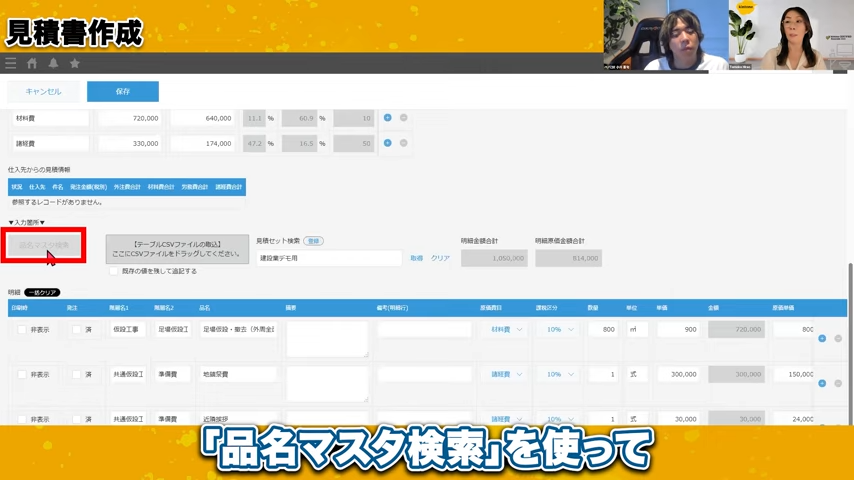The height and width of the screenshot is (480, 854).
Task: Click the 見積セット検索 field showing 建設業デモ用
Action: (x=329, y=258)
